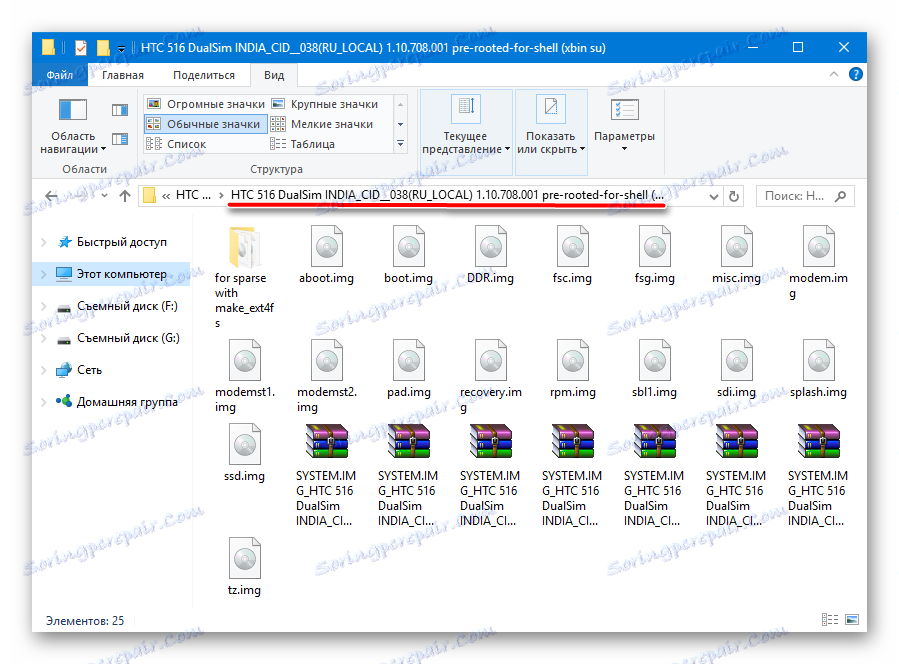Expand Этот компьютер tree node
Image resolution: width=899 pixels, height=664 pixels.
tap(44, 275)
